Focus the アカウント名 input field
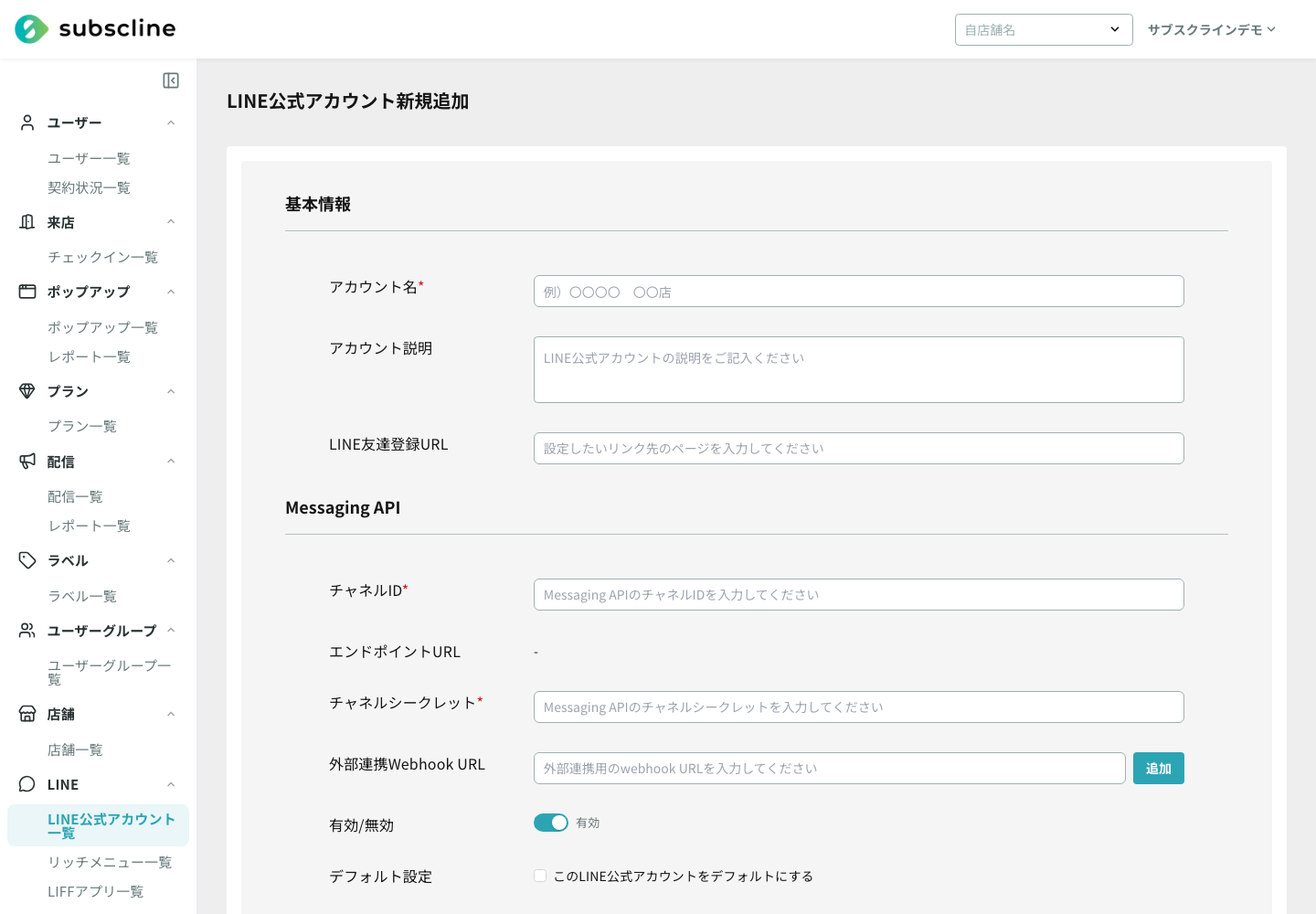1316x914 pixels. click(x=859, y=291)
